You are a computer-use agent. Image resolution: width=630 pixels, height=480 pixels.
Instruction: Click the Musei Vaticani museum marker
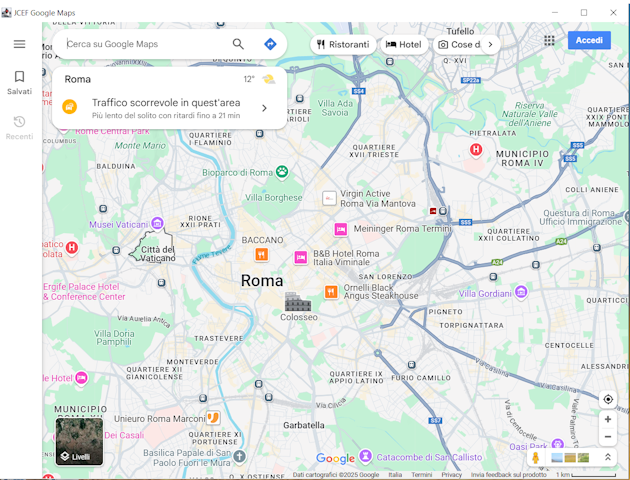coord(157,223)
